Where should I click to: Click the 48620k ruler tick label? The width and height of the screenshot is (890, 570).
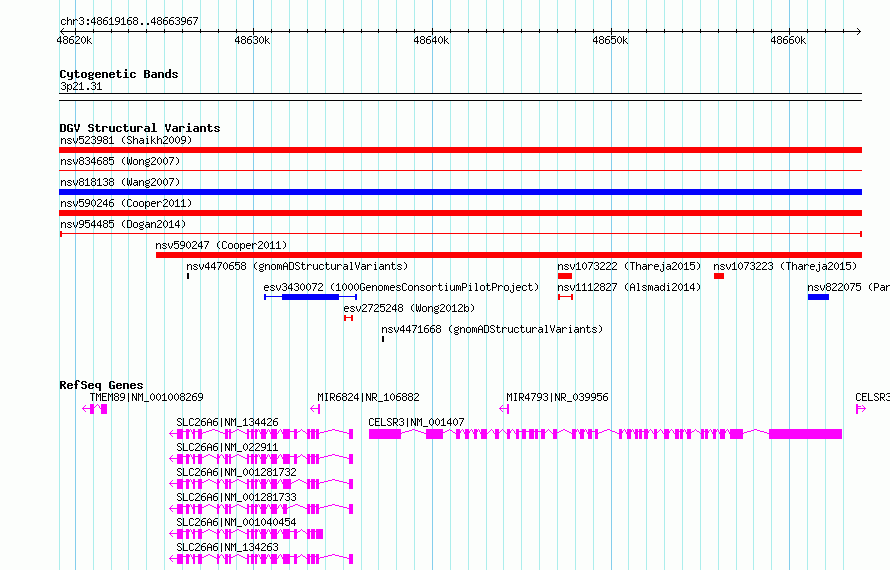[74, 40]
